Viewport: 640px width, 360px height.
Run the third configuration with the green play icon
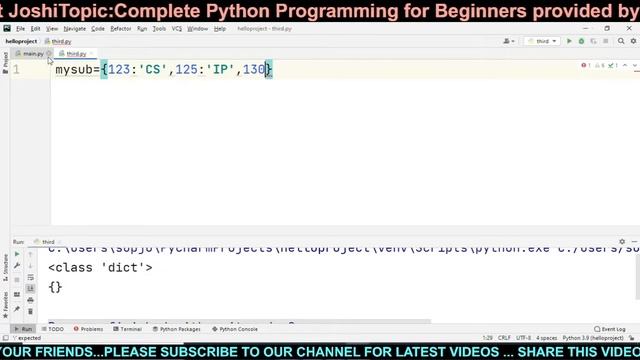[x=569, y=41]
